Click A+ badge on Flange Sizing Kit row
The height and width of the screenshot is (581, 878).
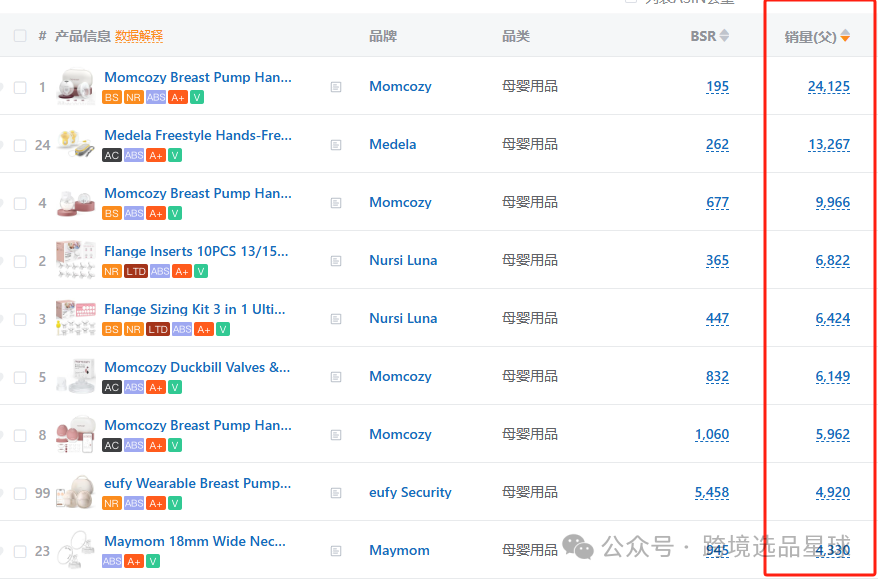point(204,329)
